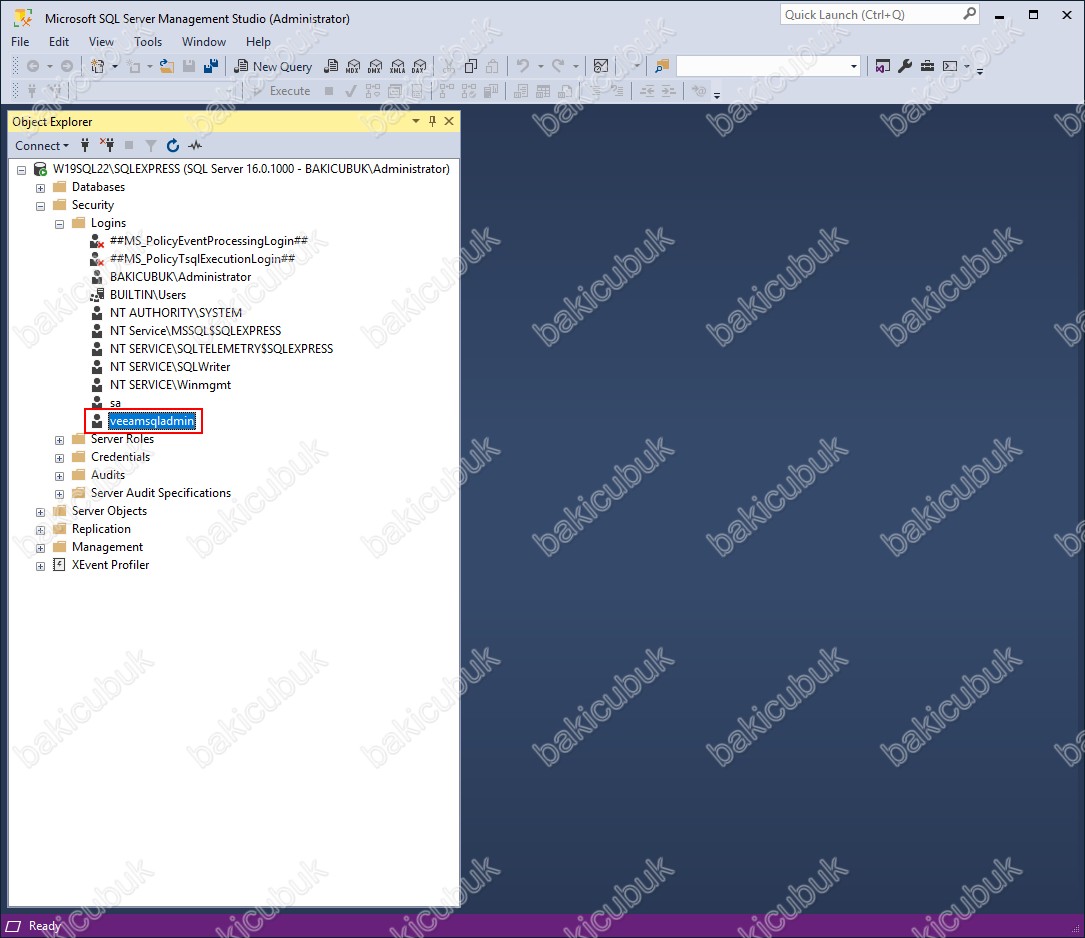Viewport: 1085px width, 938px height.
Task: Select the NT AUTHORITY\SYSTEM login
Action: tap(176, 313)
